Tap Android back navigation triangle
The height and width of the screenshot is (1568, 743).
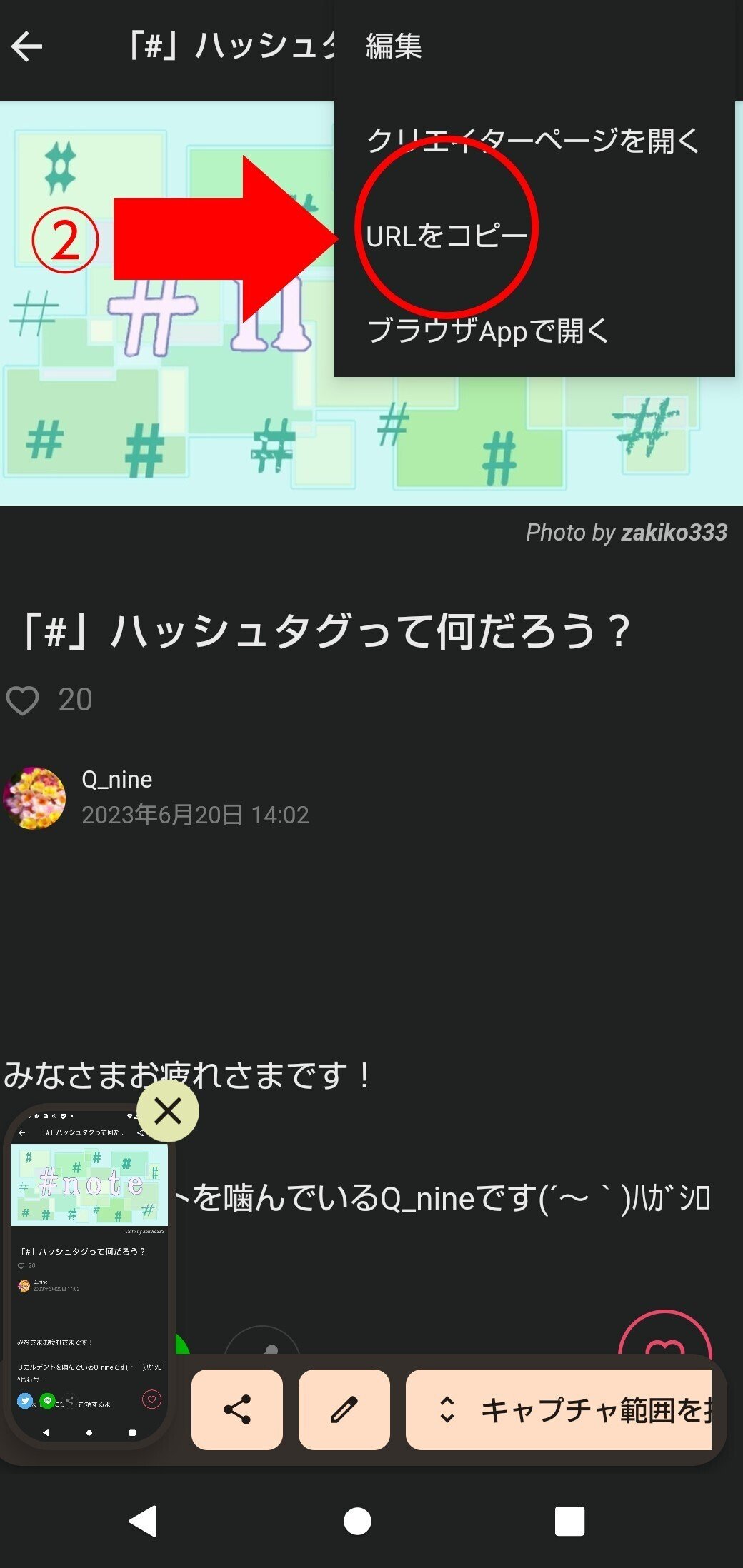pyautogui.click(x=144, y=1521)
